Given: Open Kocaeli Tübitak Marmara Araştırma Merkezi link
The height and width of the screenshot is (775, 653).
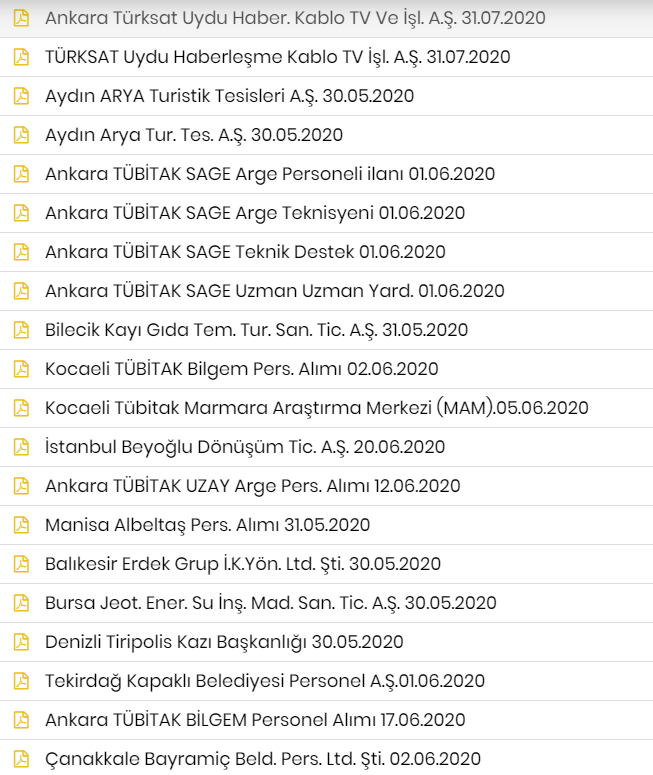Looking at the screenshot, I should (x=317, y=408).
